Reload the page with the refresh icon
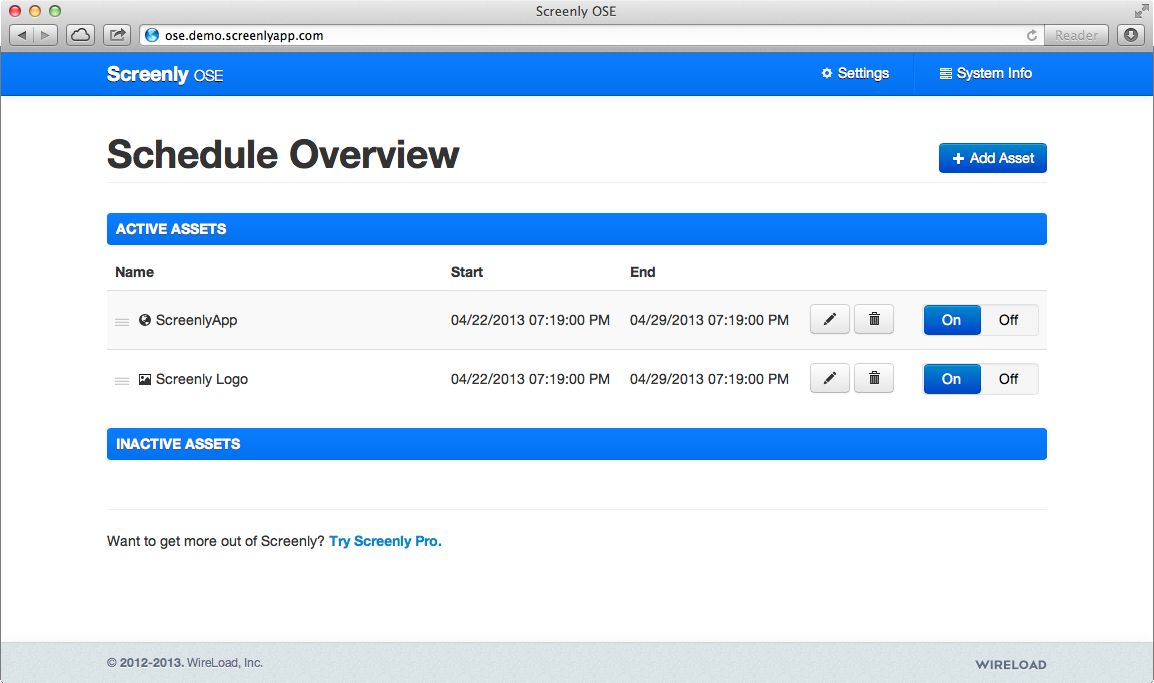This screenshot has width=1154, height=683. (1032, 35)
